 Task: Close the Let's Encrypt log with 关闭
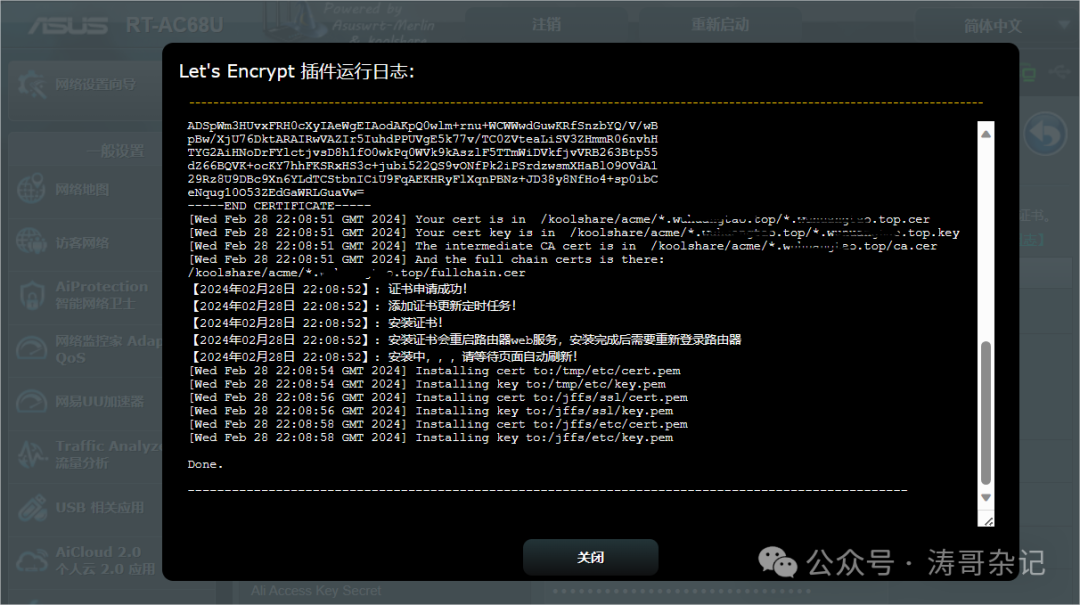click(x=590, y=557)
